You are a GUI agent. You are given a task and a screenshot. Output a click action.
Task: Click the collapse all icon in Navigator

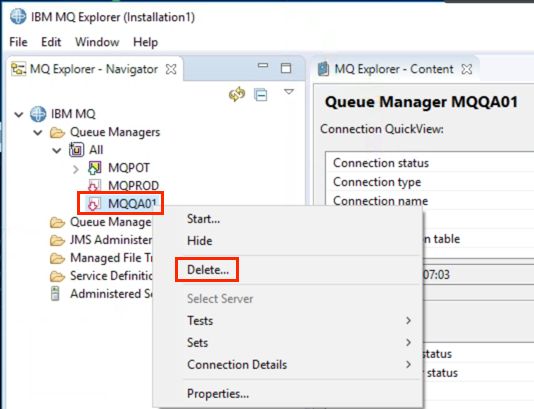pyautogui.click(x=261, y=95)
